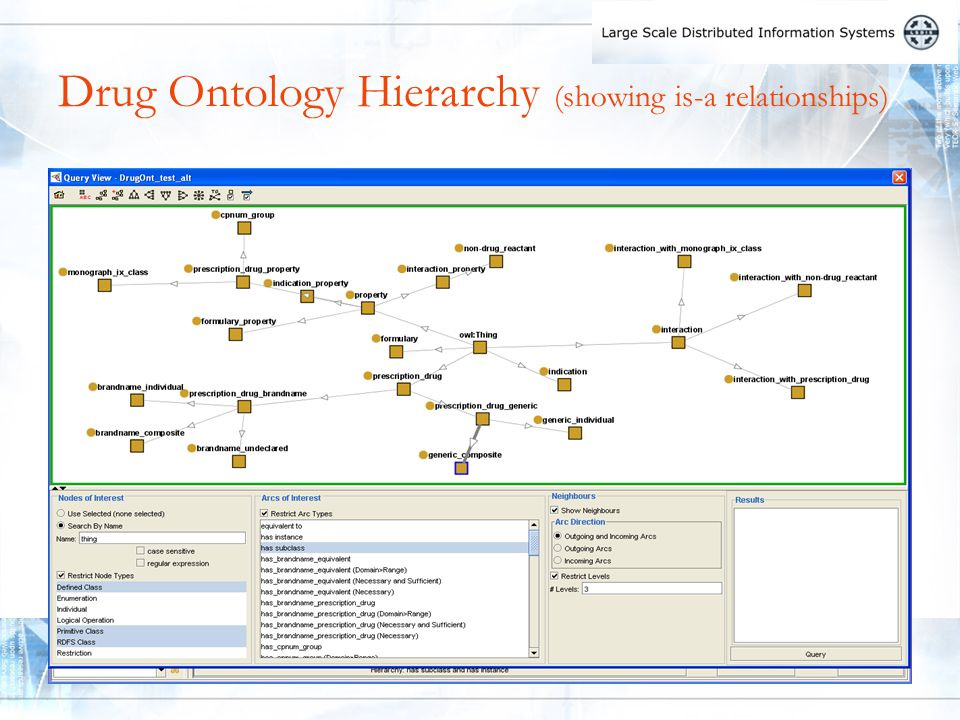
Task: Select the generic_individual node square
Action: [x=575, y=433]
